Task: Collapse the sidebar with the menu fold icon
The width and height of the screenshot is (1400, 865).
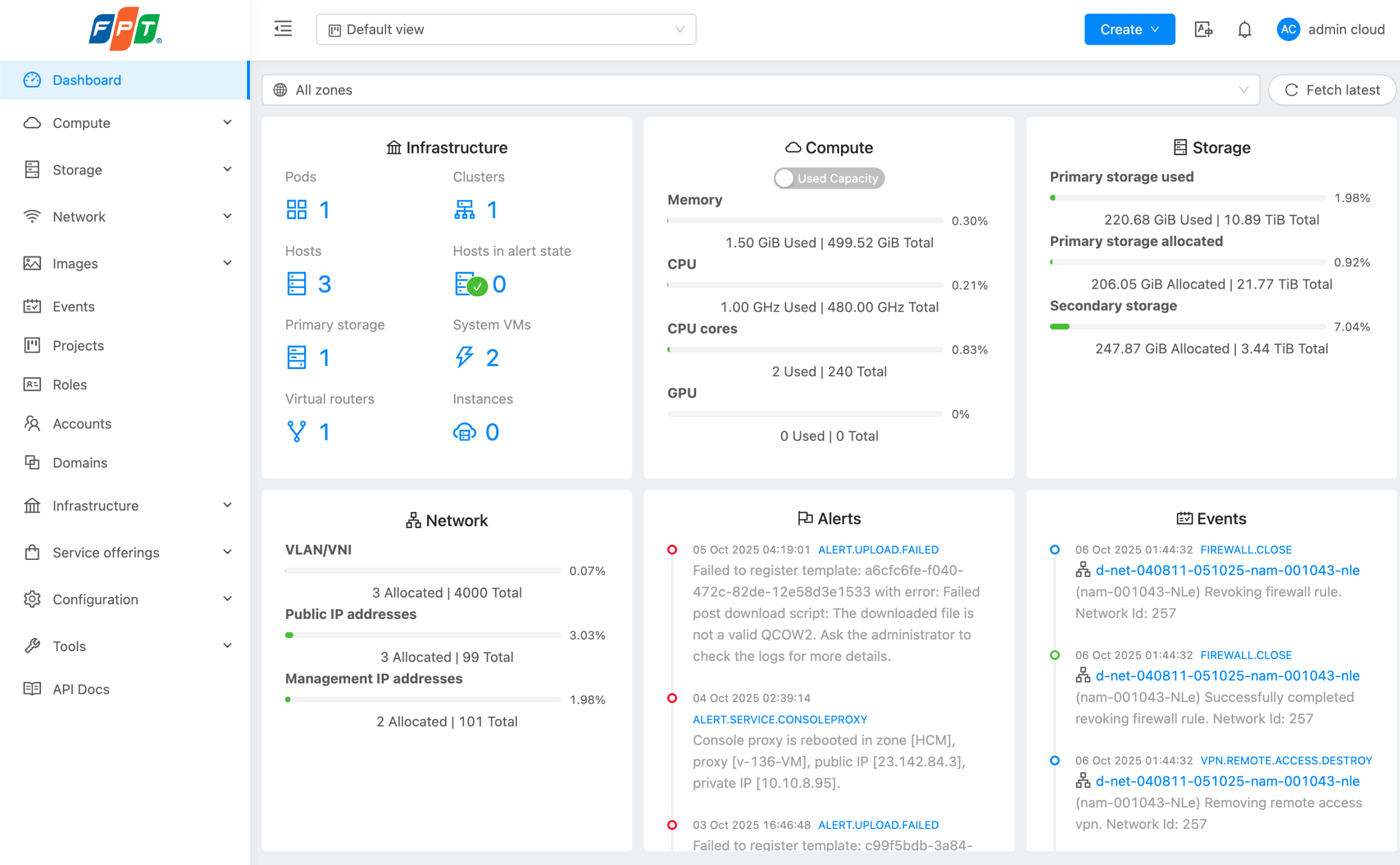Action: 283,29
